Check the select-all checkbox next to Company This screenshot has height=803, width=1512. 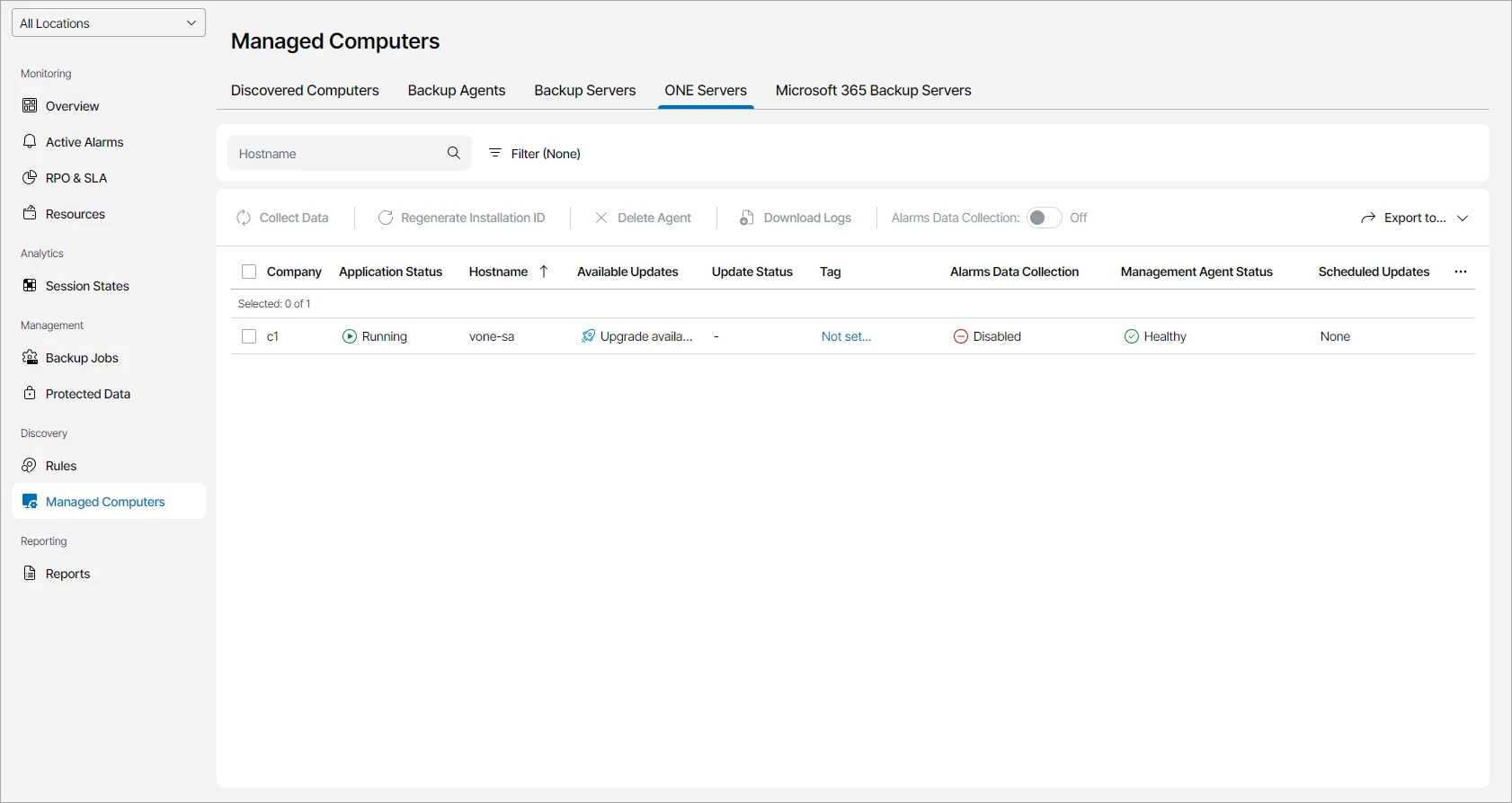(x=249, y=272)
